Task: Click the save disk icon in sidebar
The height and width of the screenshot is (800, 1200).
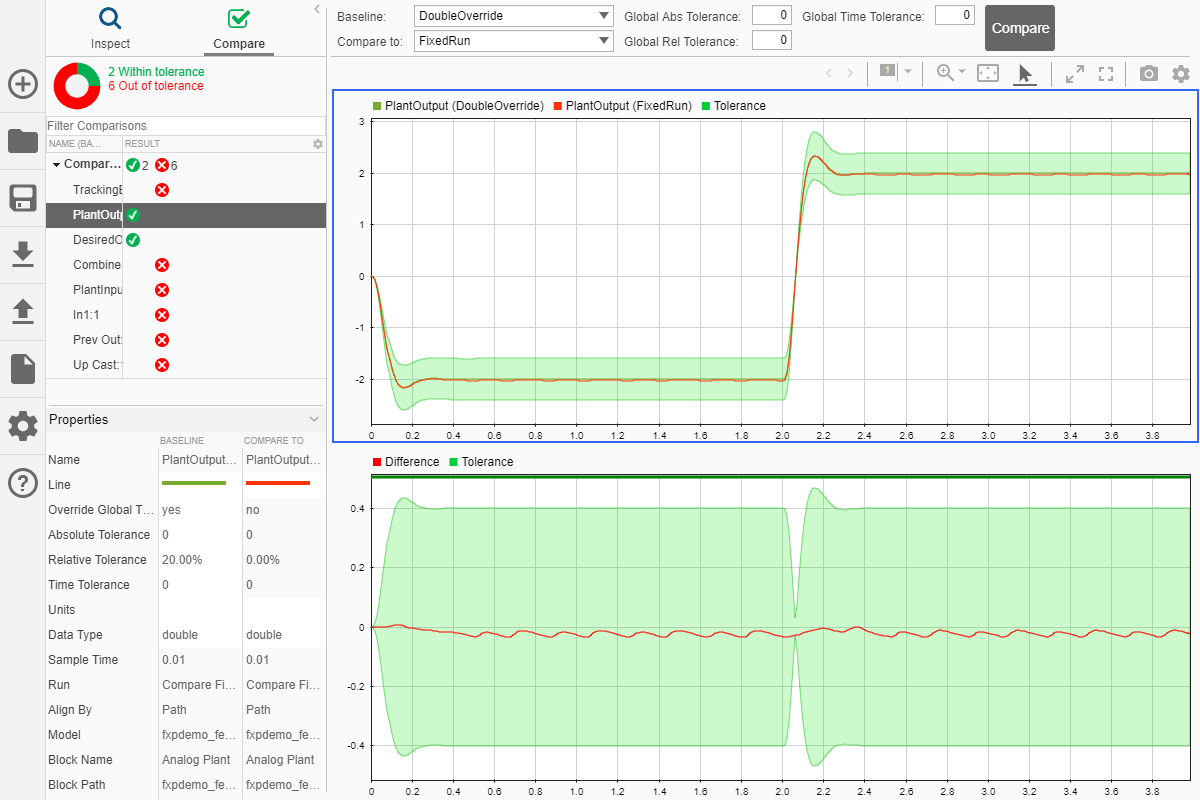Action: pyautogui.click(x=22, y=198)
